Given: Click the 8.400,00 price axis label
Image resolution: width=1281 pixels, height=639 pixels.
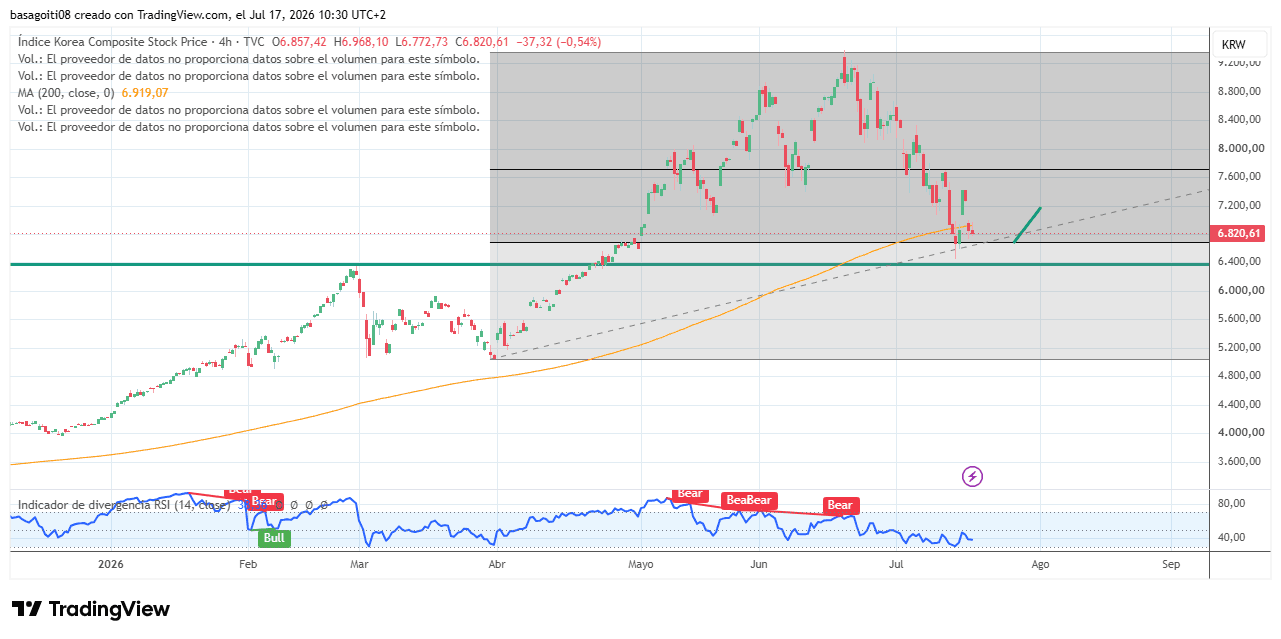Looking at the screenshot, I should tap(1240, 119).
